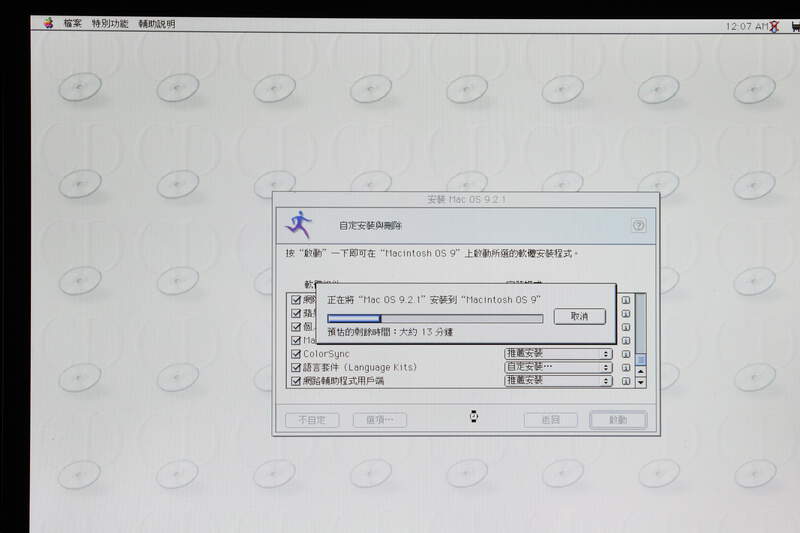This screenshot has width=800, height=533.
Task: Click the instruction text mentioning Macintosh OS 9
Action: click(432, 253)
